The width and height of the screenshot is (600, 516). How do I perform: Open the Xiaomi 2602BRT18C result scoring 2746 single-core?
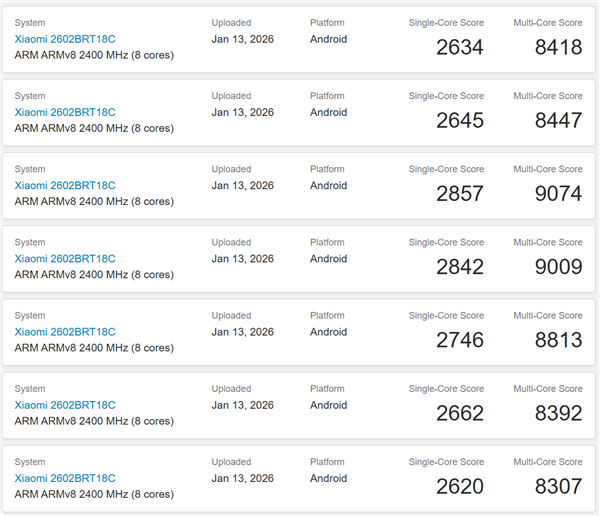point(65,331)
